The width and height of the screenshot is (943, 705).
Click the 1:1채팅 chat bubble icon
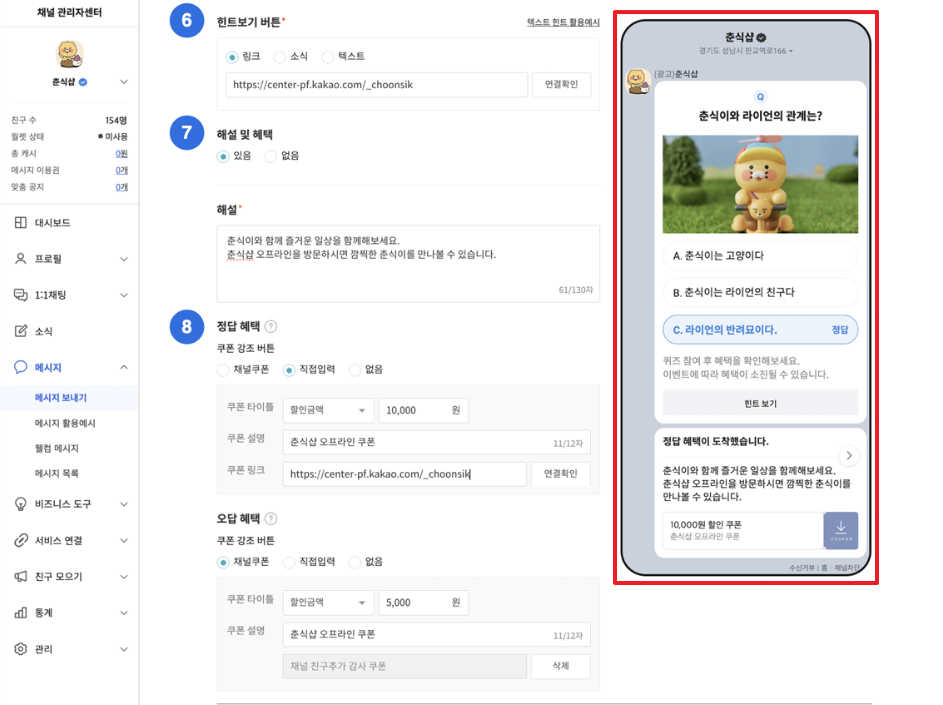20,295
